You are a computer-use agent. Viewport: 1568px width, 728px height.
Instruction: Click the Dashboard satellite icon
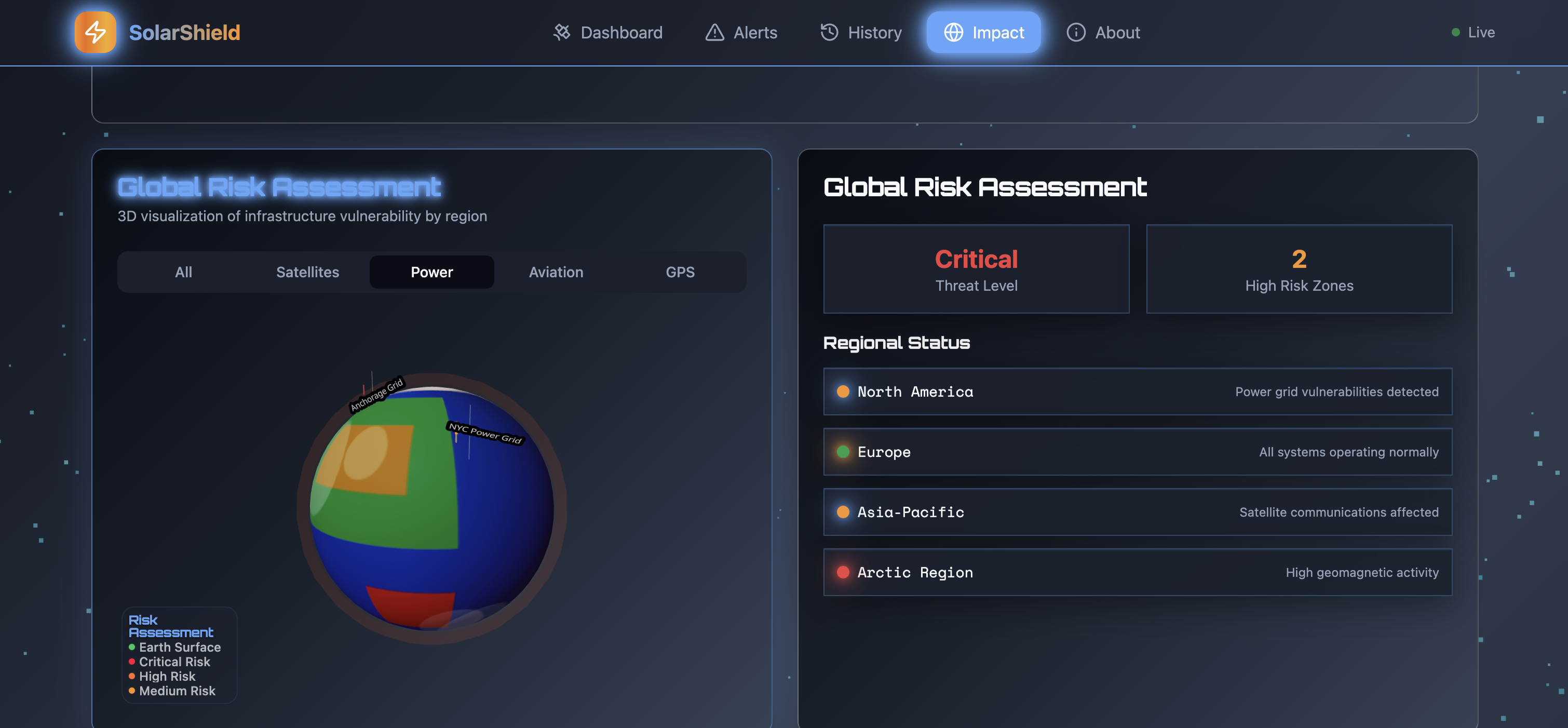pos(561,32)
